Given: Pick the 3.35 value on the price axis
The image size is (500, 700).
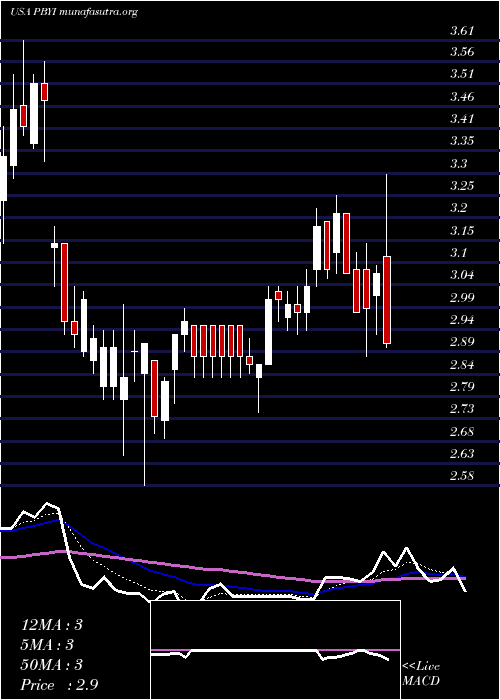Looking at the screenshot, I should click(x=462, y=141).
